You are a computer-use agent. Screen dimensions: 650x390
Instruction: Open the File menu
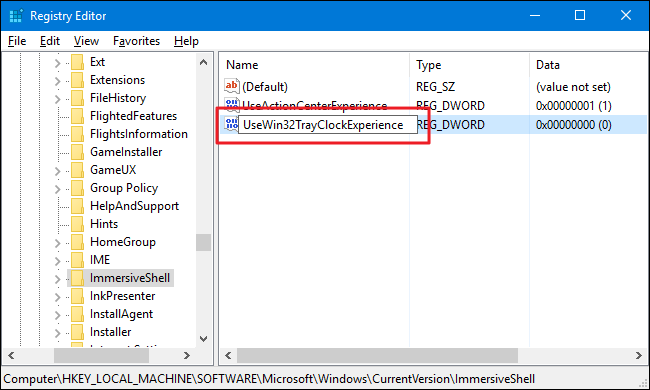(x=17, y=41)
